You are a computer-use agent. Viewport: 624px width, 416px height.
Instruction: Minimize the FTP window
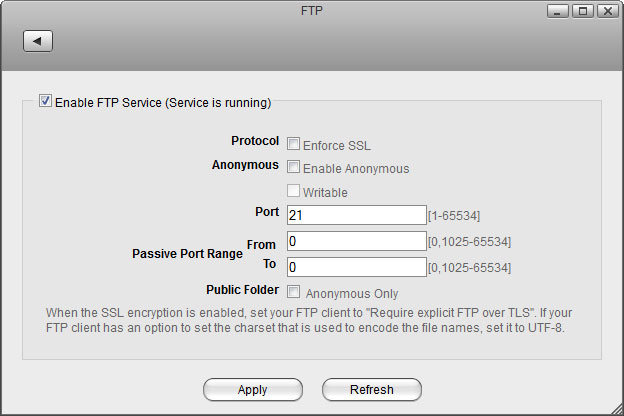click(x=559, y=11)
